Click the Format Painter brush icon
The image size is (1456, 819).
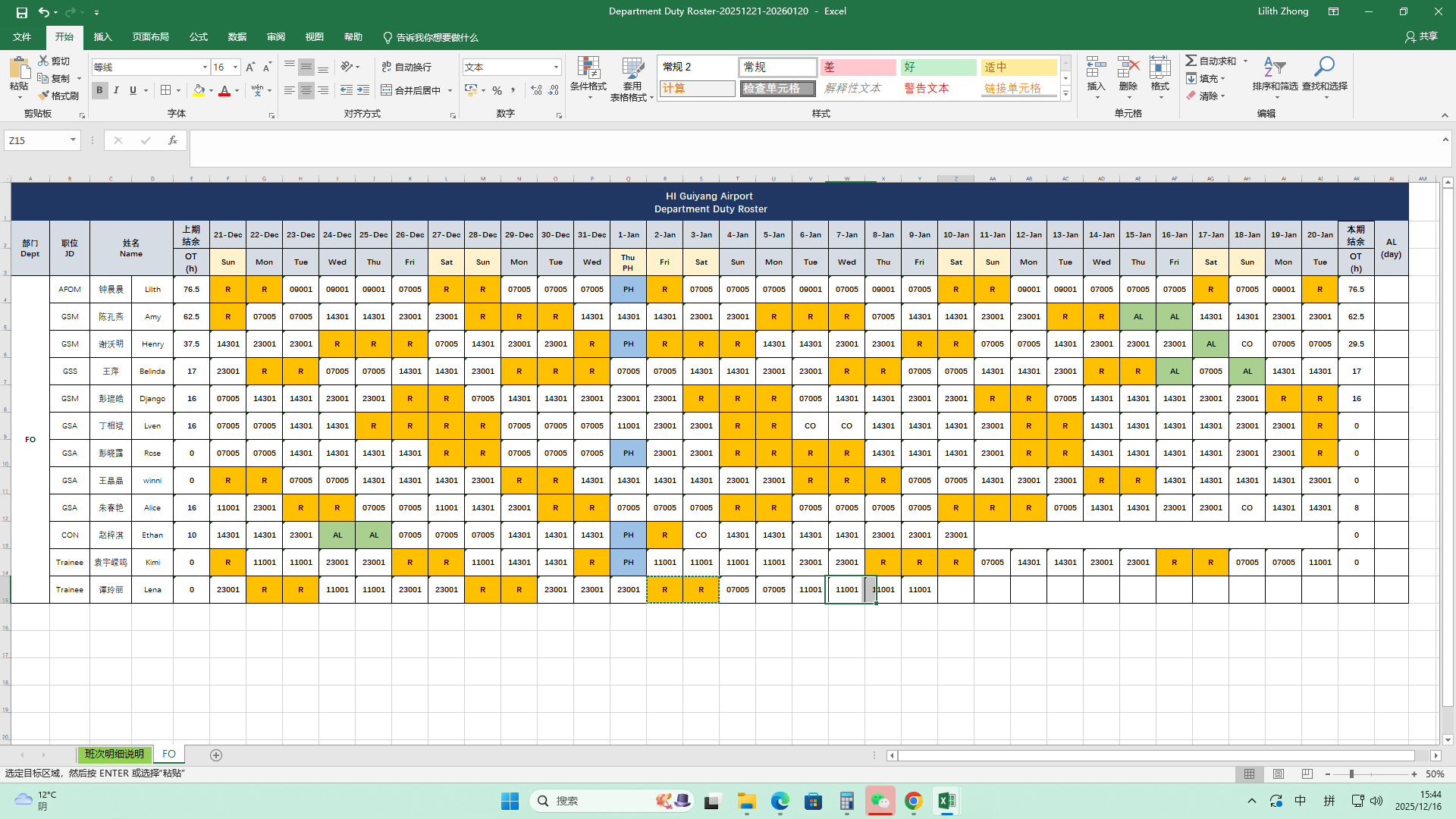pos(44,96)
